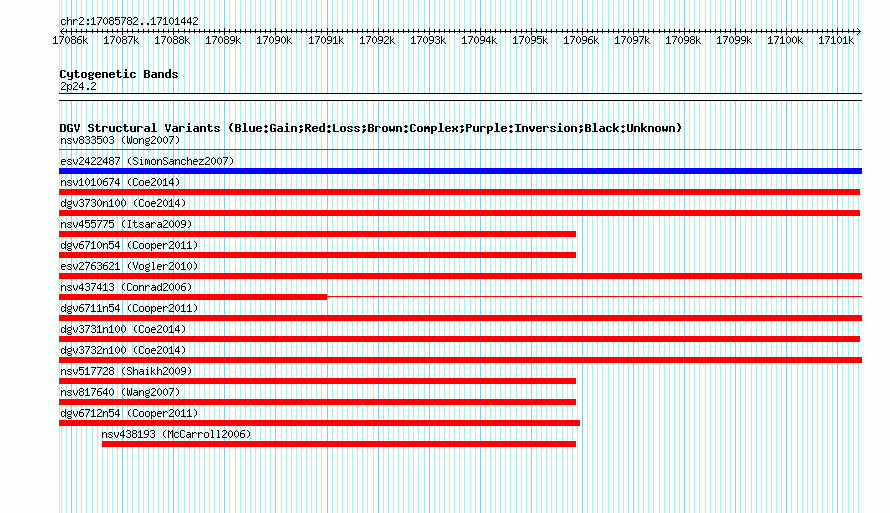The width and height of the screenshot is (890, 513).
Task: Click the 17087k ruler position label
Action: 121,40
